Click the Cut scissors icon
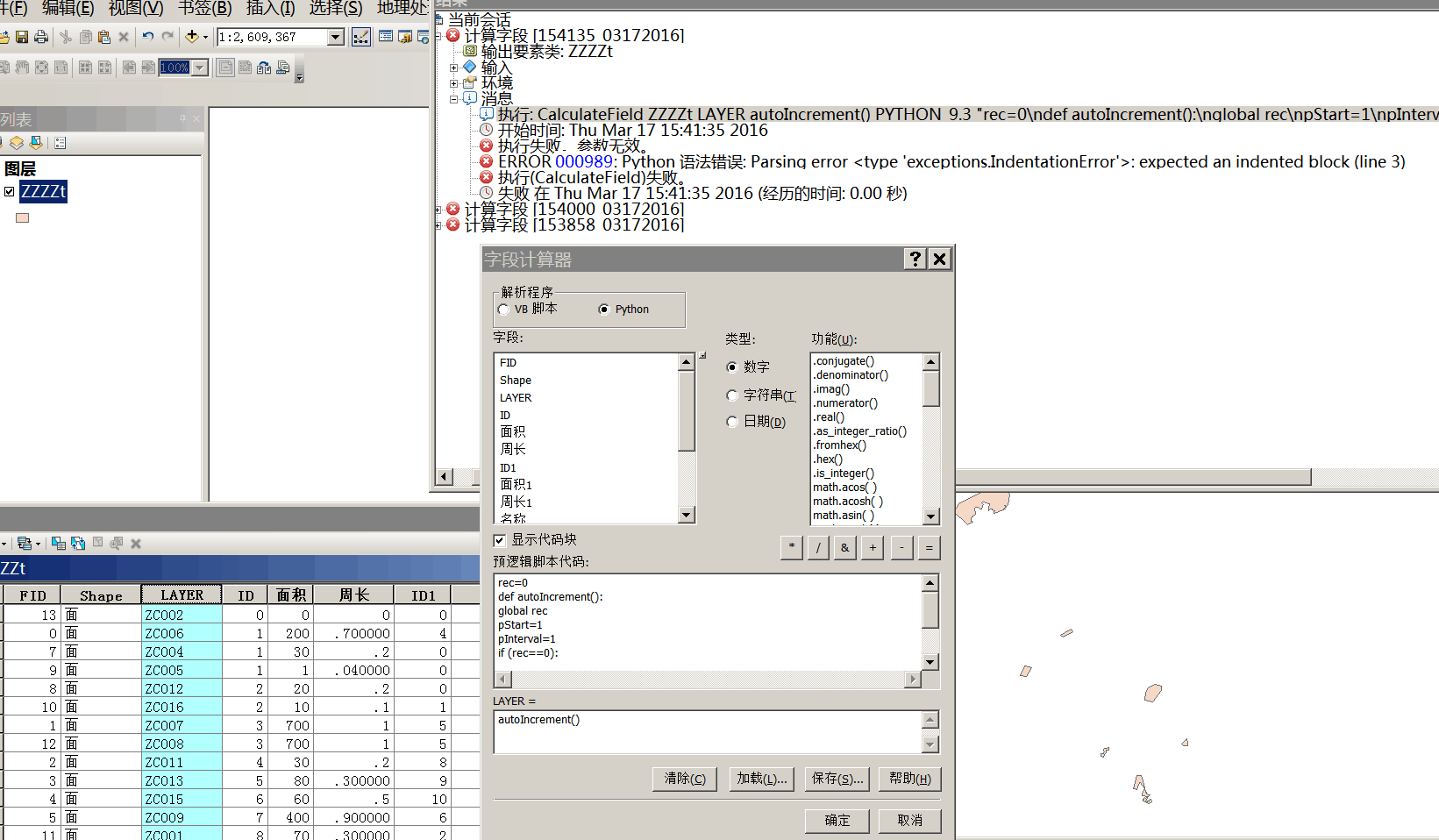The height and width of the screenshot is (840, 1439). (66, 37)
